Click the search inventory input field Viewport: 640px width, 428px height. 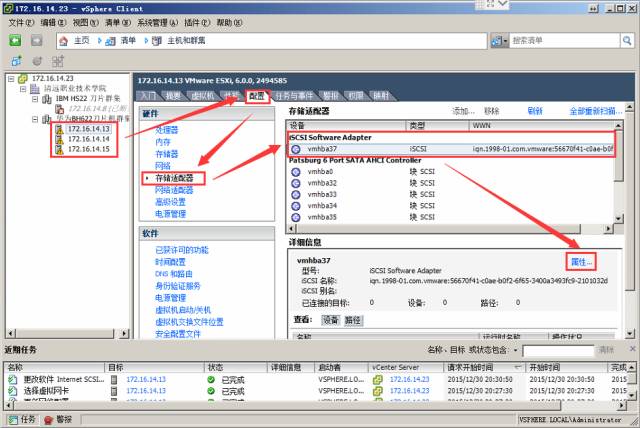(x=564, y=40)
